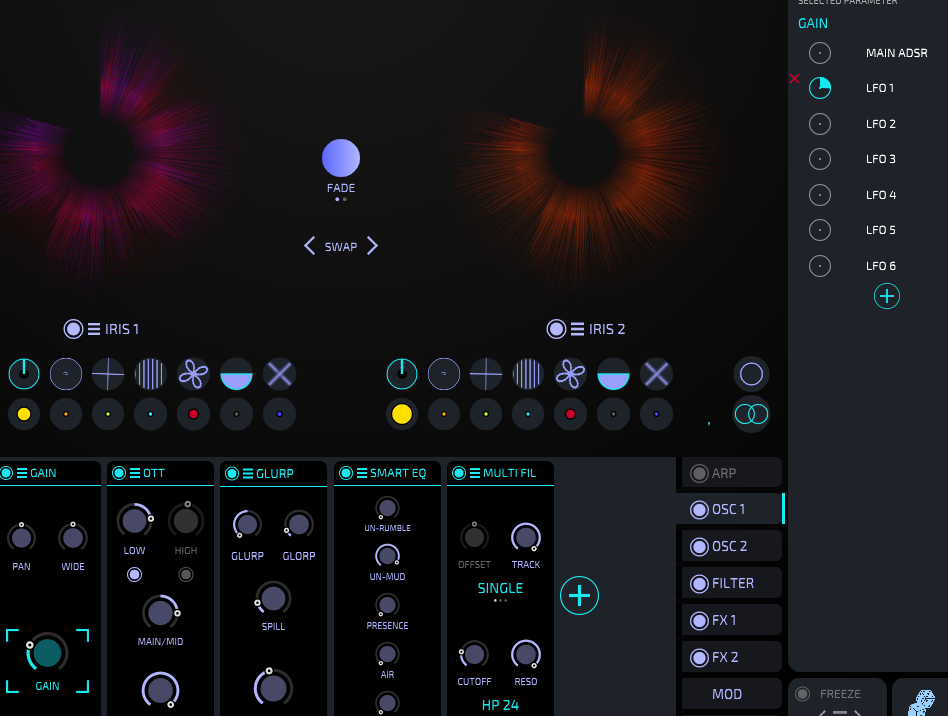Pick the red color dot under IRIS 1
Screen dimensions: 948x716
point(193,414)
